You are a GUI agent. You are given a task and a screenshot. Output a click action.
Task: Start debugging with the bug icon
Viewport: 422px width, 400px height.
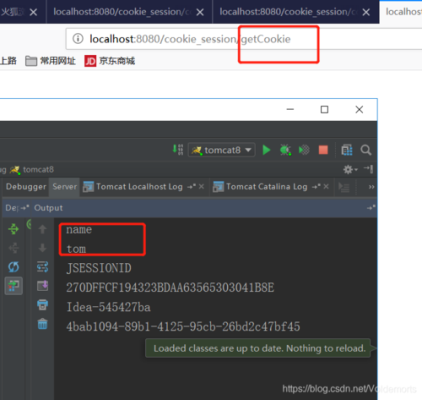point(285,150)
